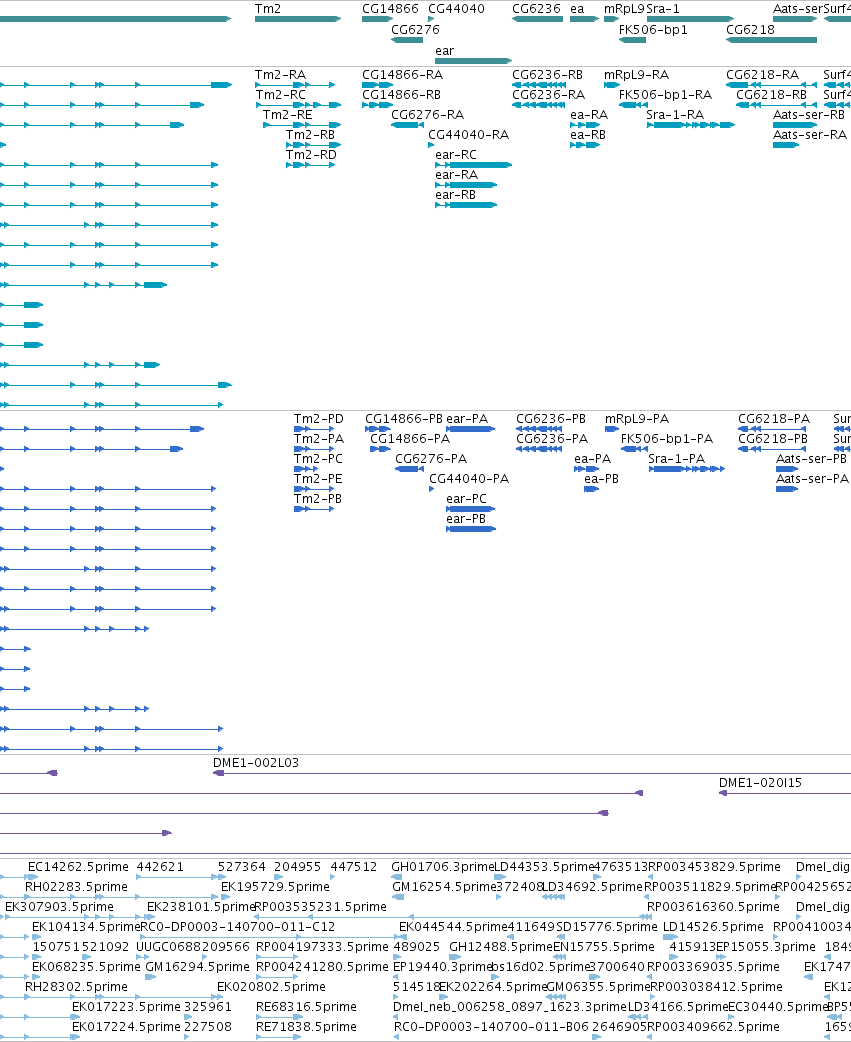Choose the CG6276-PA protein feature
Screen dimensions: 851x1042
coord(410,469)
